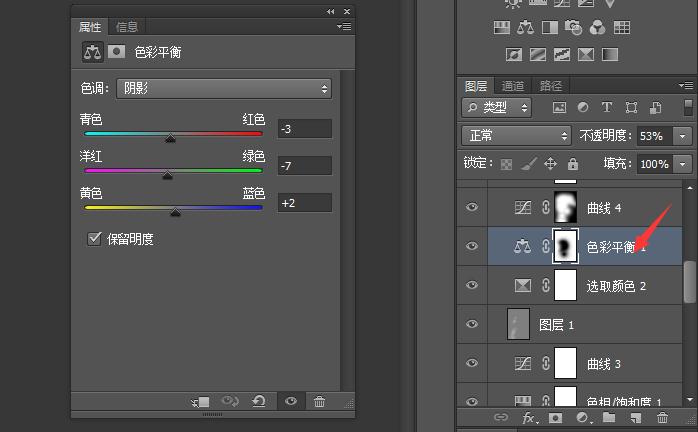Add a Black & White adjustment layer
Viewport: 698px width, 432px height.
pos(550,28)
